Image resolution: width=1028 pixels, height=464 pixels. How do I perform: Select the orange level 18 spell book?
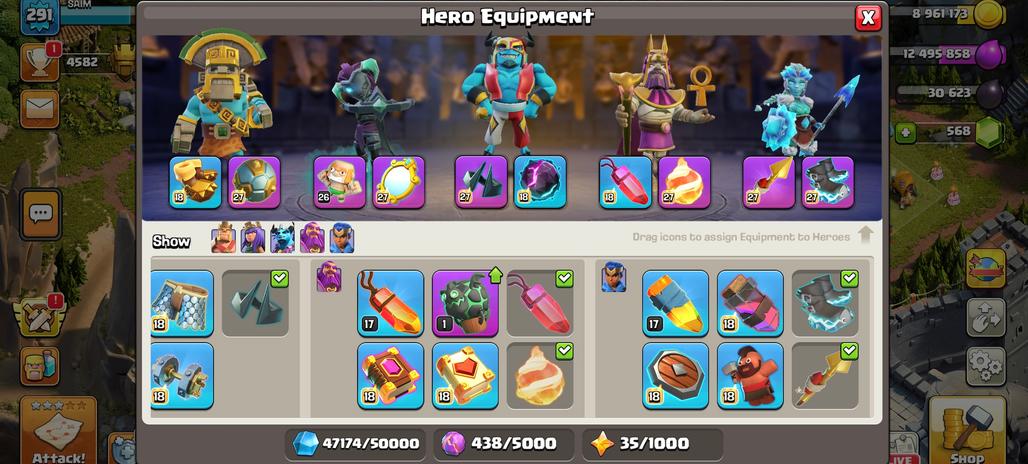click(465, 375)
